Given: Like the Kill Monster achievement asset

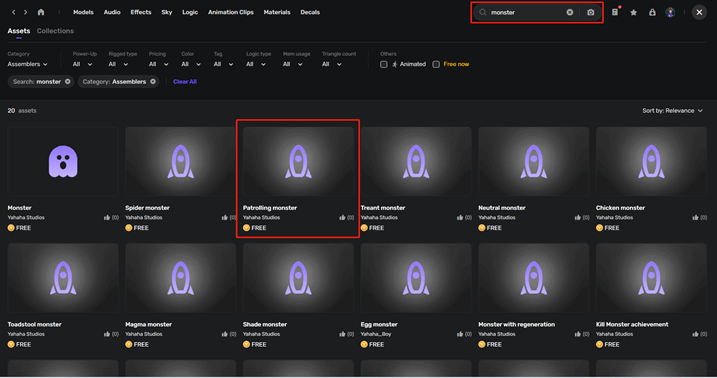Looking at the screenshot, I should [696, 334].
